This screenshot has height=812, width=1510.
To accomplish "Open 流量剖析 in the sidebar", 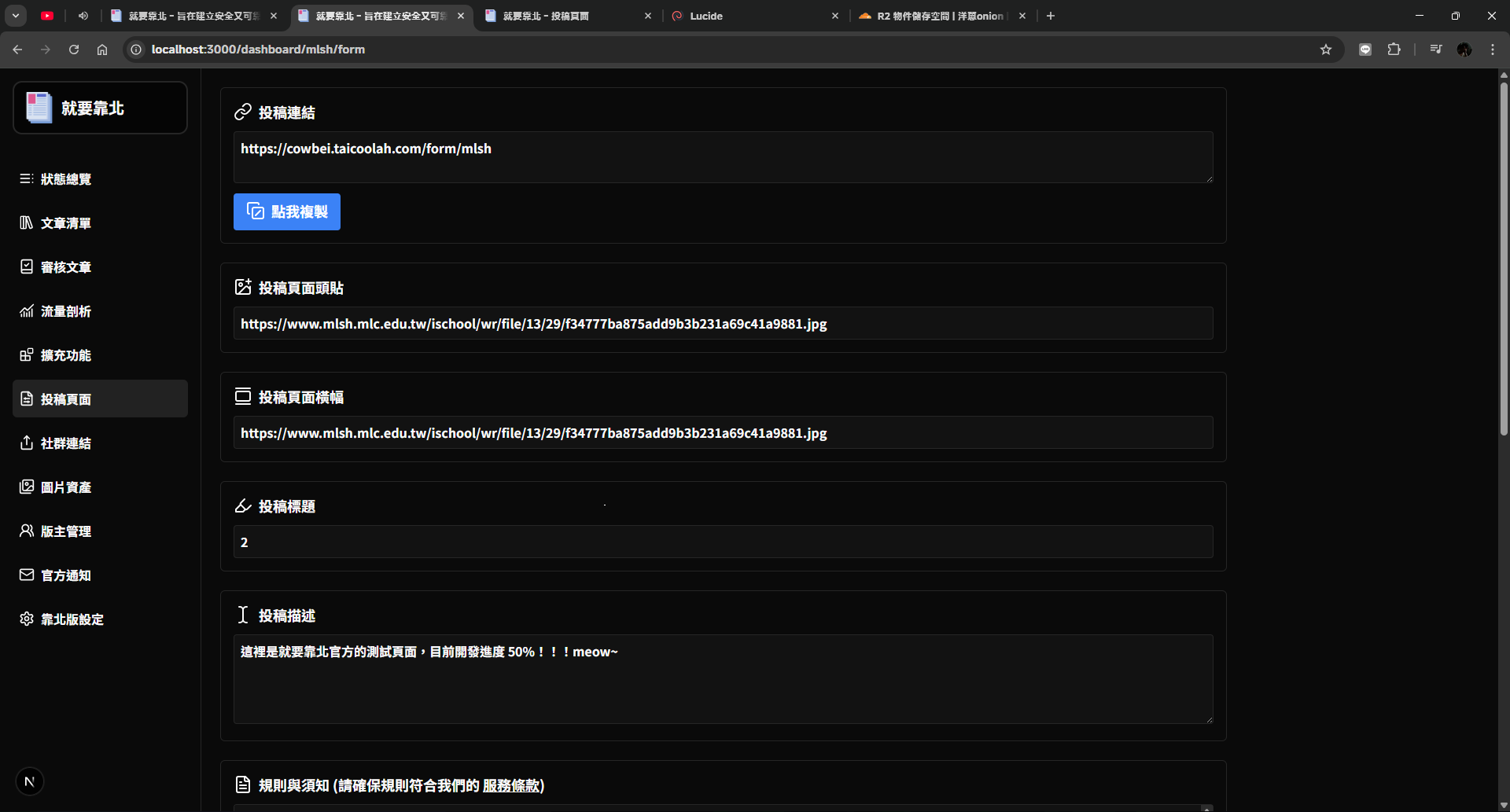I will (x=100, y=311).
